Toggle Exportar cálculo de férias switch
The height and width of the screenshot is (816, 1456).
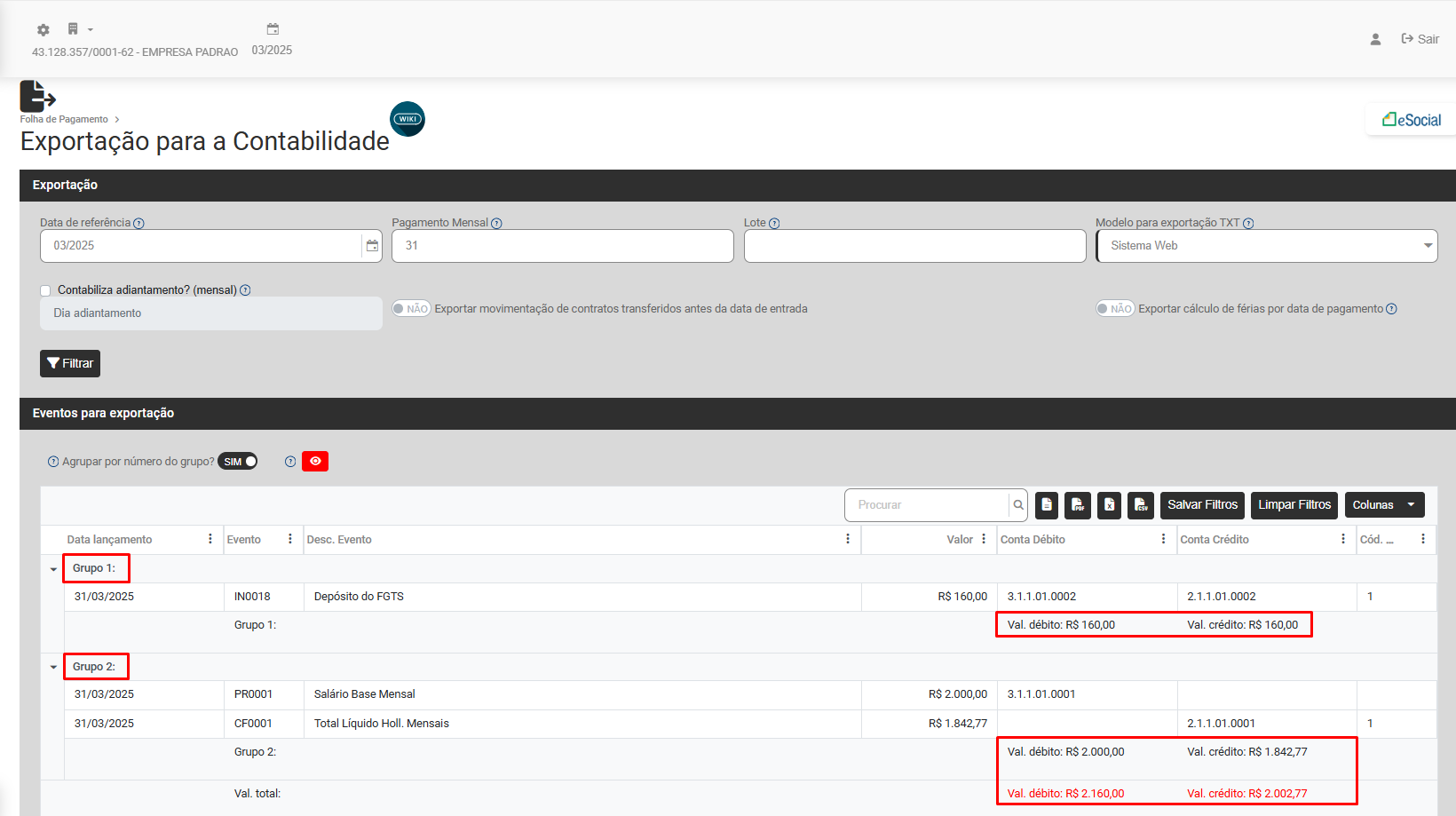(x=1115, y=309)
